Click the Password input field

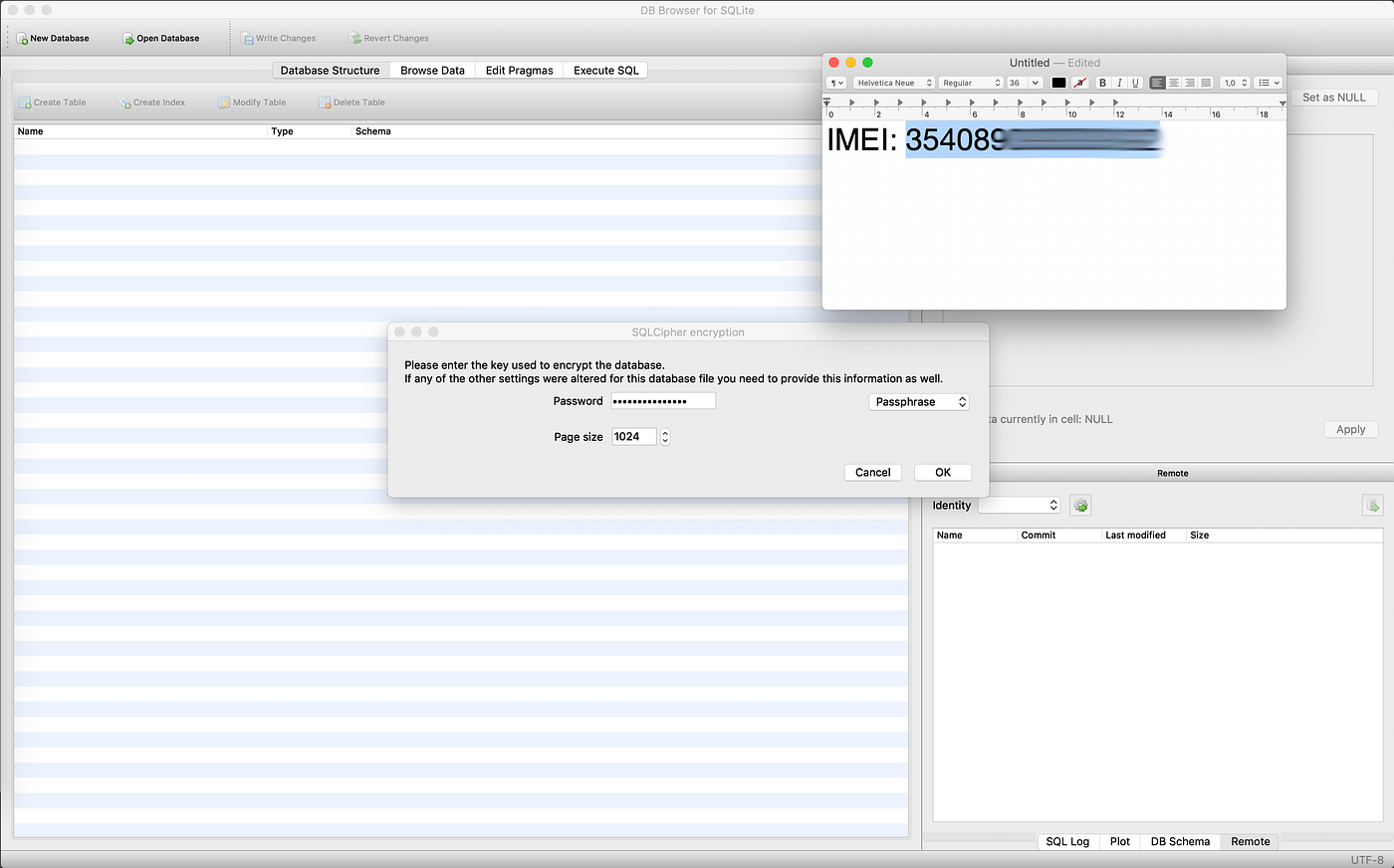click(x=663, y=401)
